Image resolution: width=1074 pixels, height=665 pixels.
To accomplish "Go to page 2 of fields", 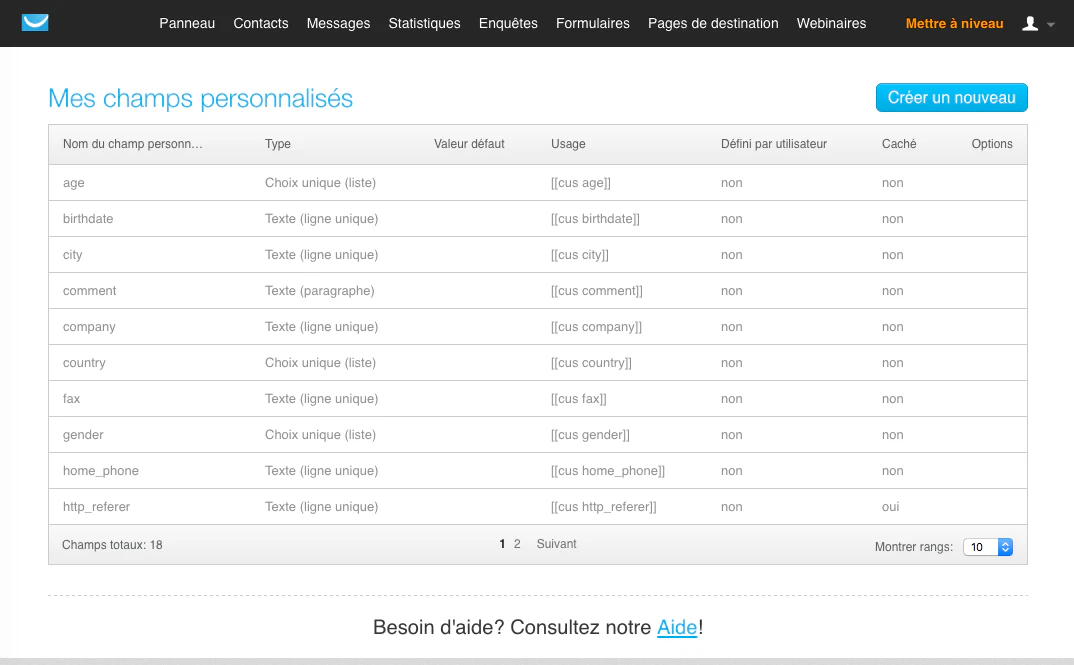I will click(517, 544).
